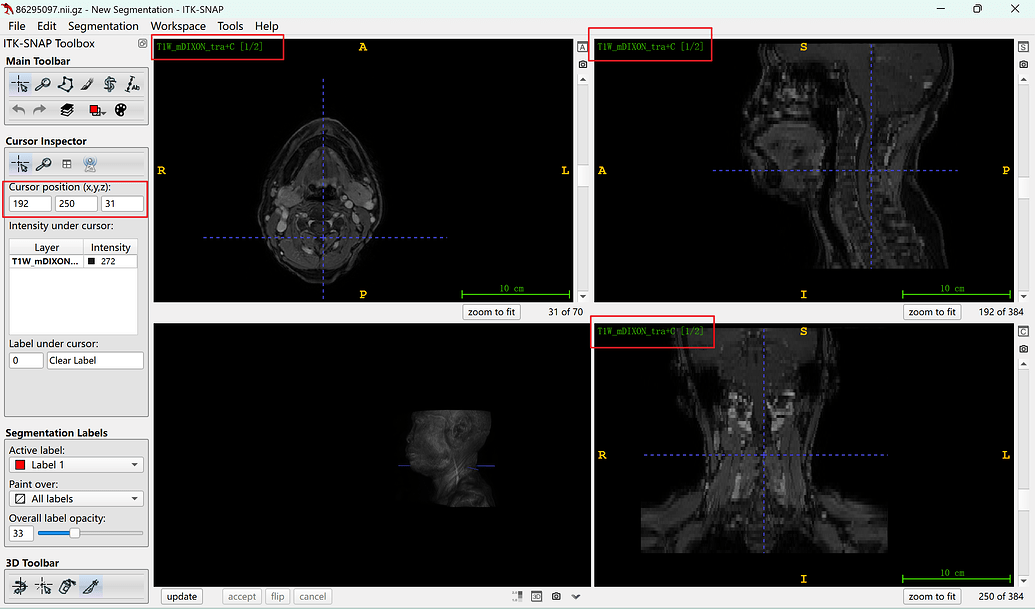Open the Label editor palette icon
The width and height of the screenshot is (1035, 609).
click(x=119, y=110)
